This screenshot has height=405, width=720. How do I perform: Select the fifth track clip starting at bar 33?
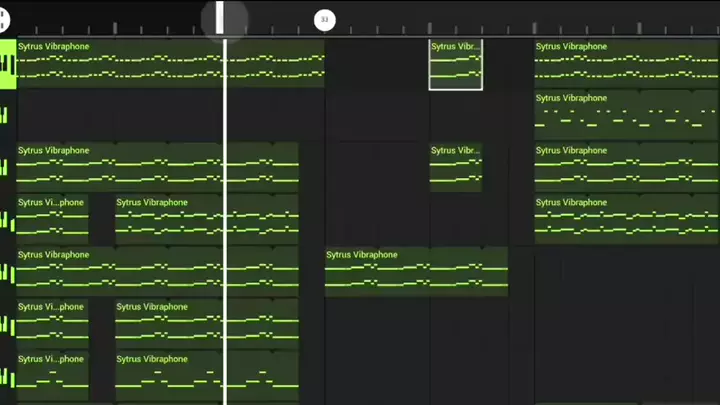click(416, 272)
